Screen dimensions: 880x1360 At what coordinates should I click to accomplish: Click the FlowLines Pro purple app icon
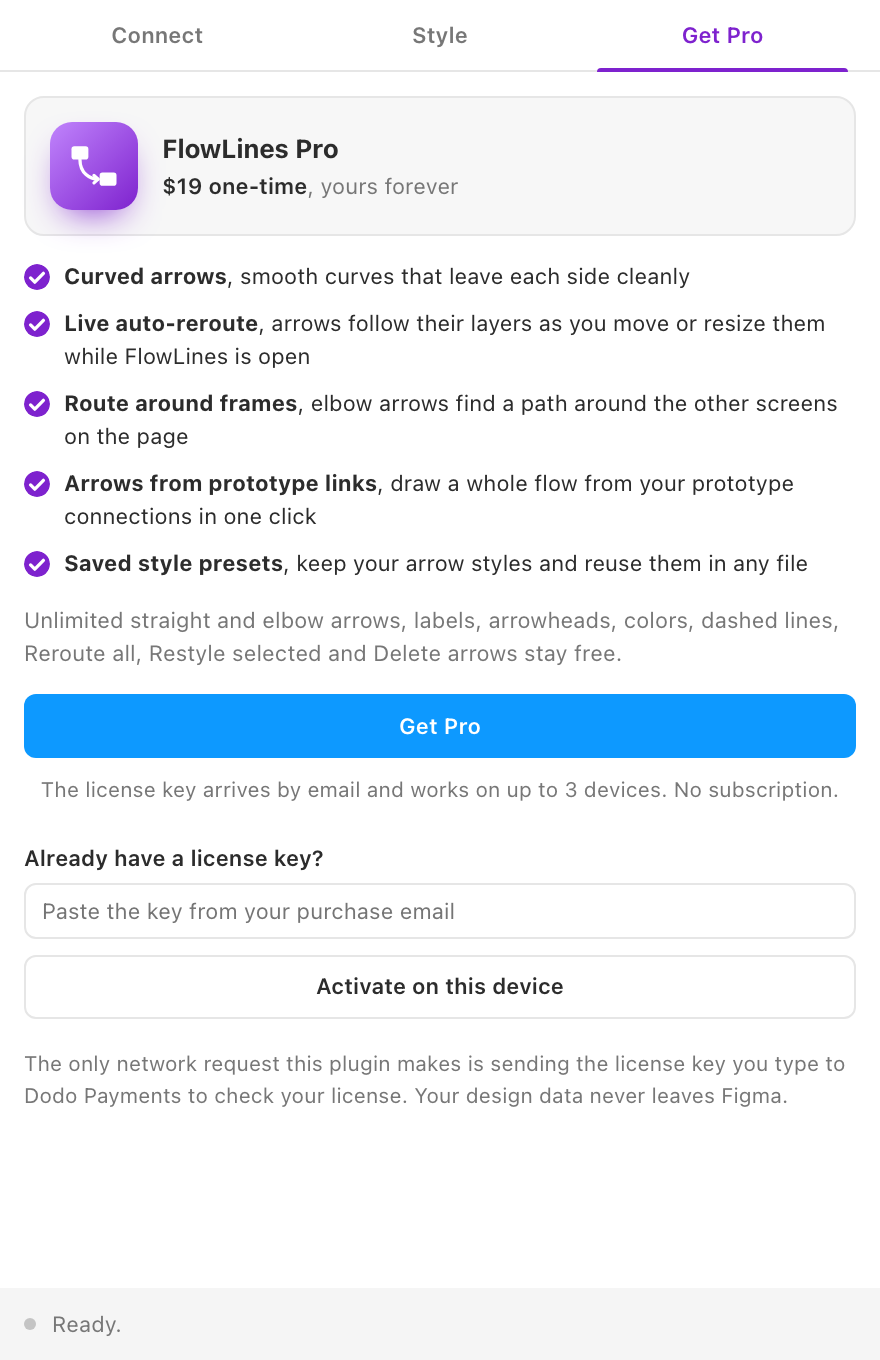click(94, 166)
